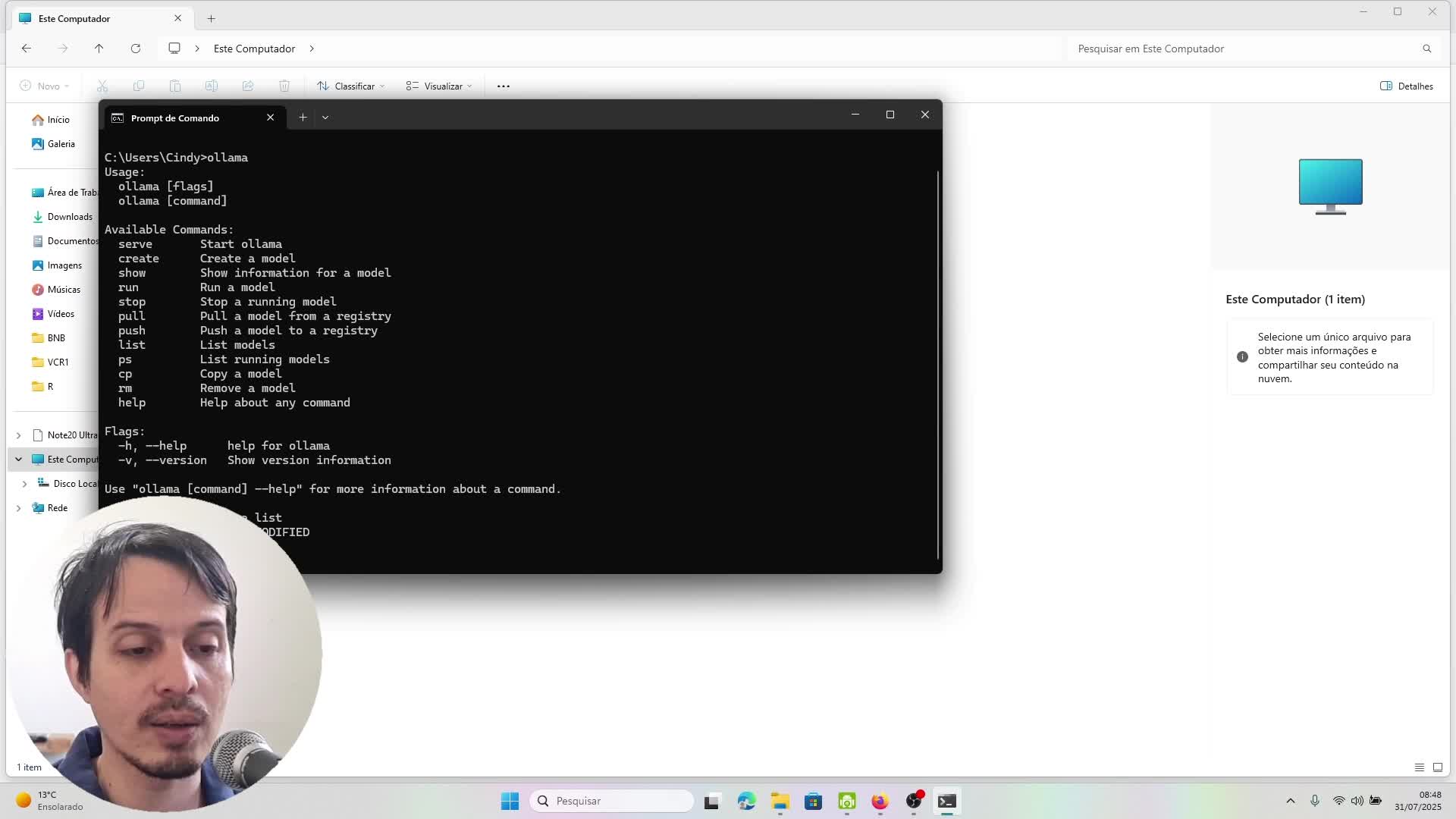Screen dimensions: 1456x819
Task: Go back in File Explorer
Action: [27, 49]
